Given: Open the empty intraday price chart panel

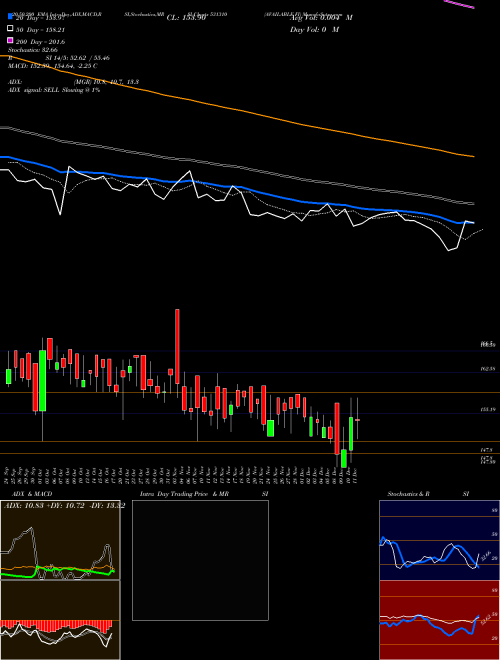Looking at the screenshot, I should (x=200, y=560).
